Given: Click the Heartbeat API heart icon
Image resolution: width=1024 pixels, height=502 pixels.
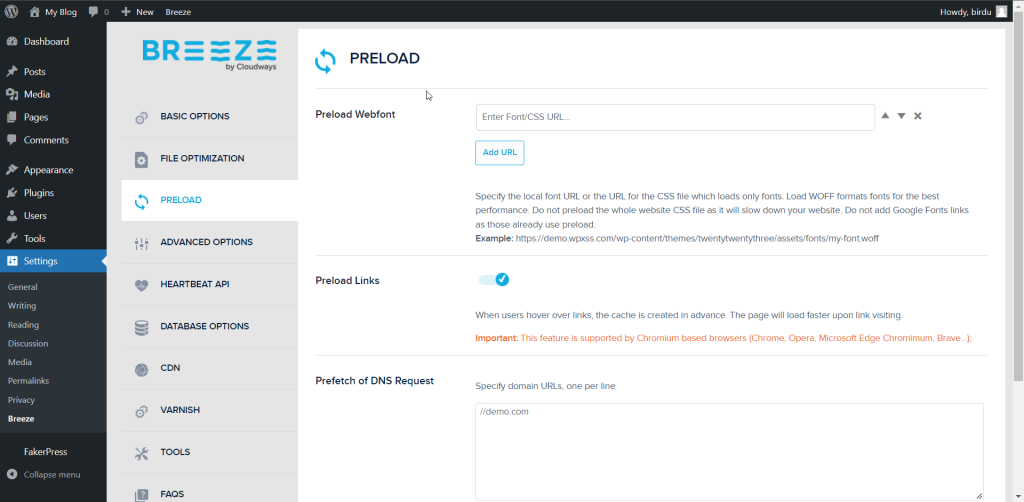Looking at the screenshot, I should [142, 285].
